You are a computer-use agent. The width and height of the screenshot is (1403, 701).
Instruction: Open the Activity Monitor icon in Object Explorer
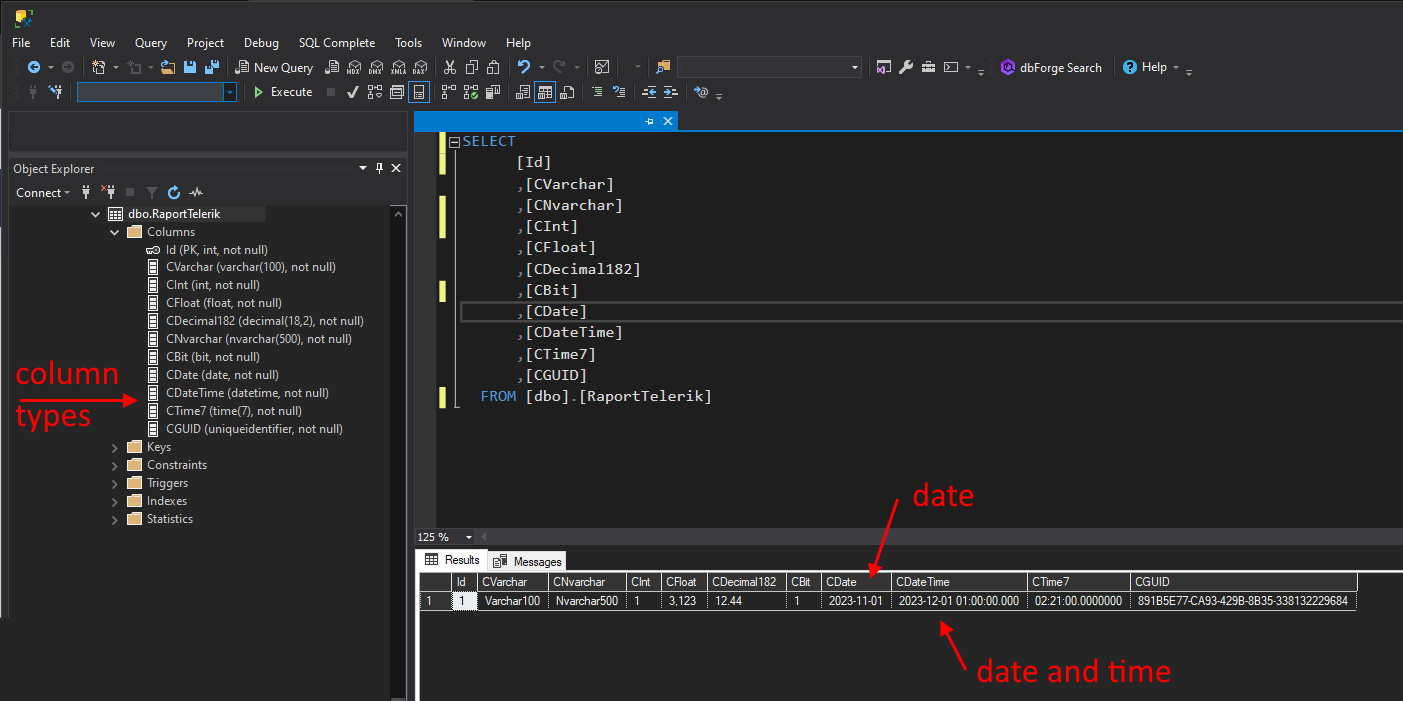(197, 192)
